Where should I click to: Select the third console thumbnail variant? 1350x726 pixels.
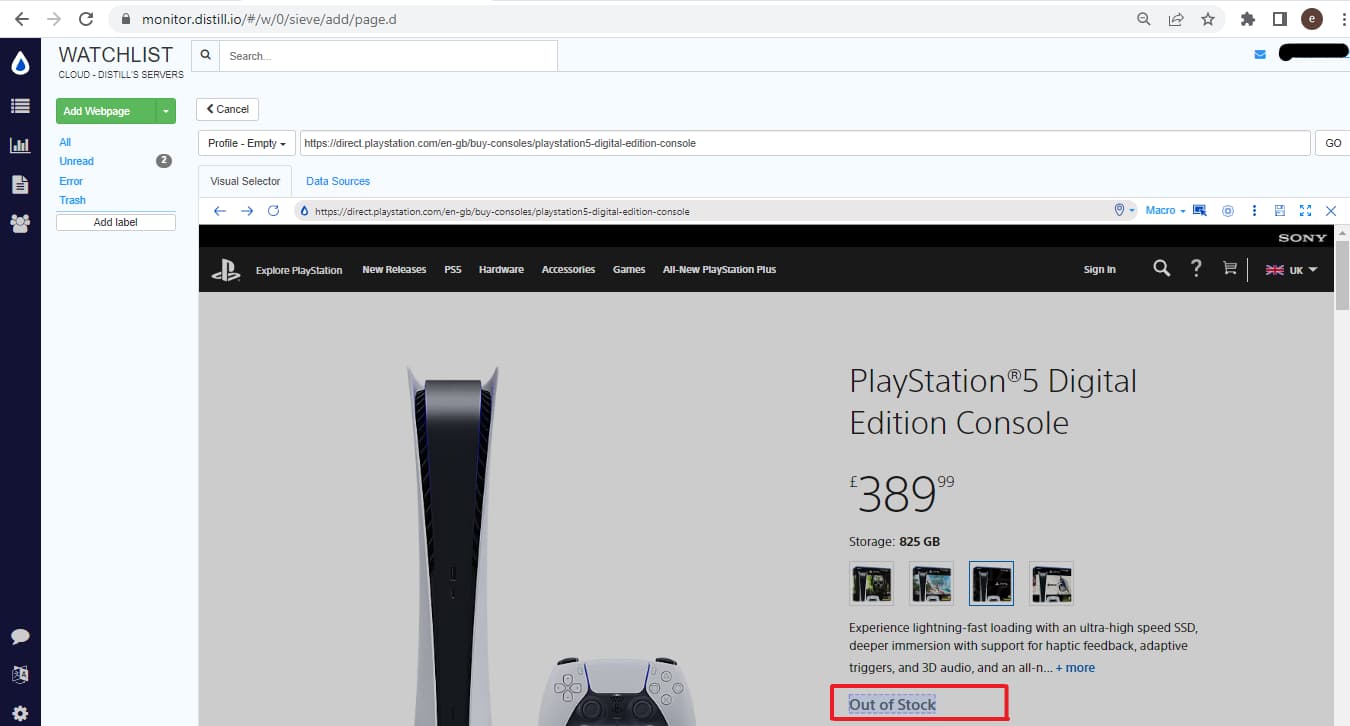991,583
